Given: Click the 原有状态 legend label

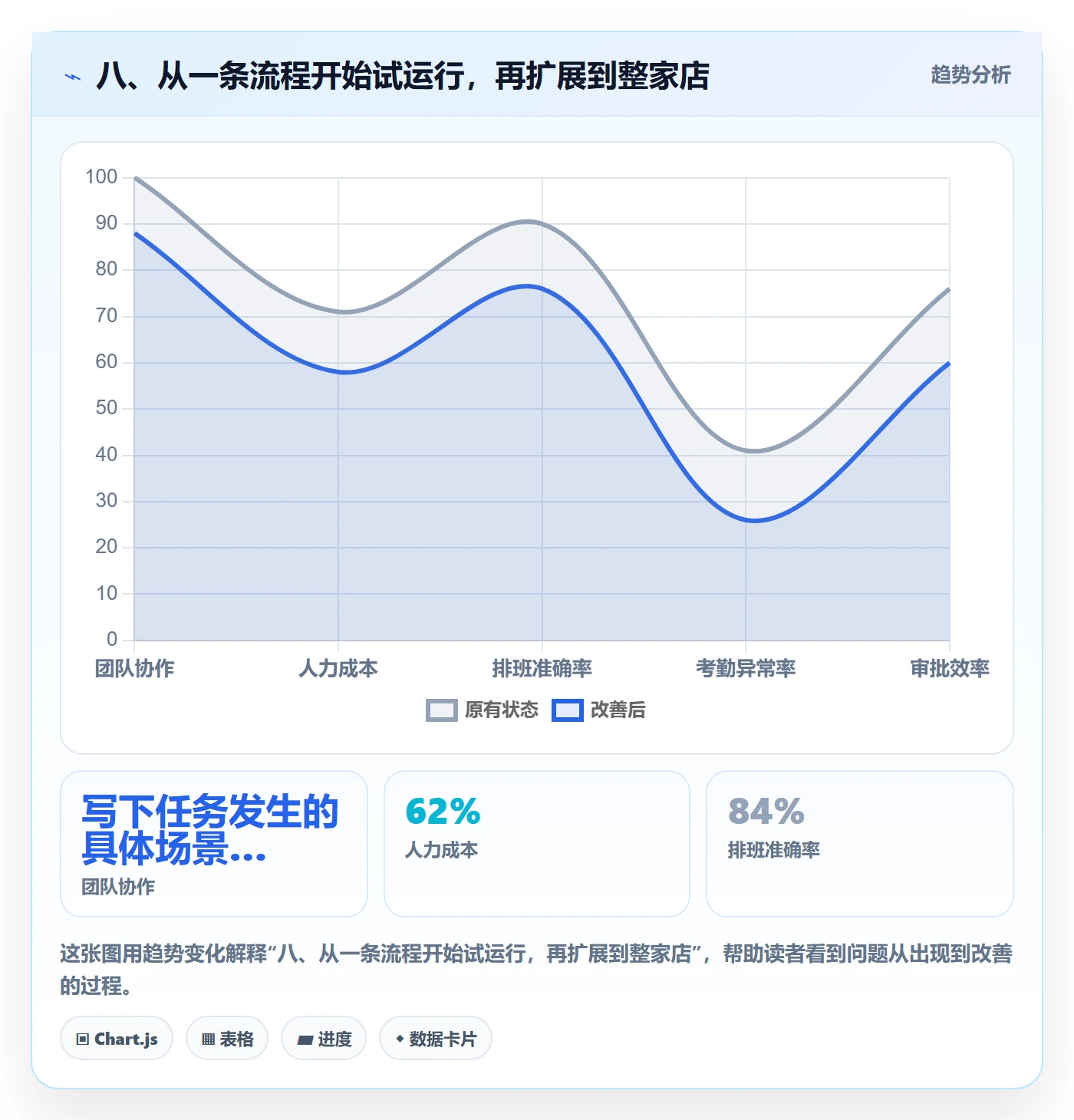Looking at the screenshot, I should [502, 710].
